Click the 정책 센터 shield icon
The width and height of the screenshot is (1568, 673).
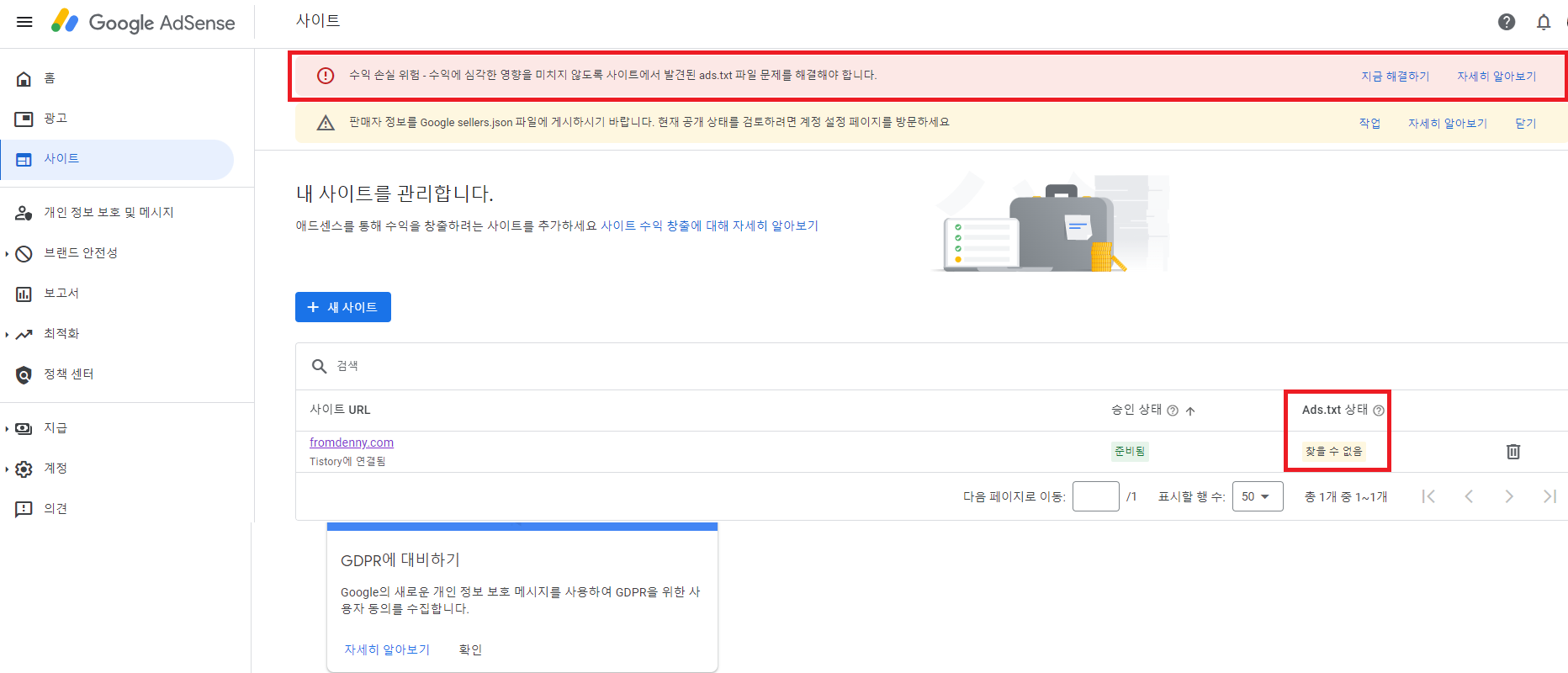24,374
